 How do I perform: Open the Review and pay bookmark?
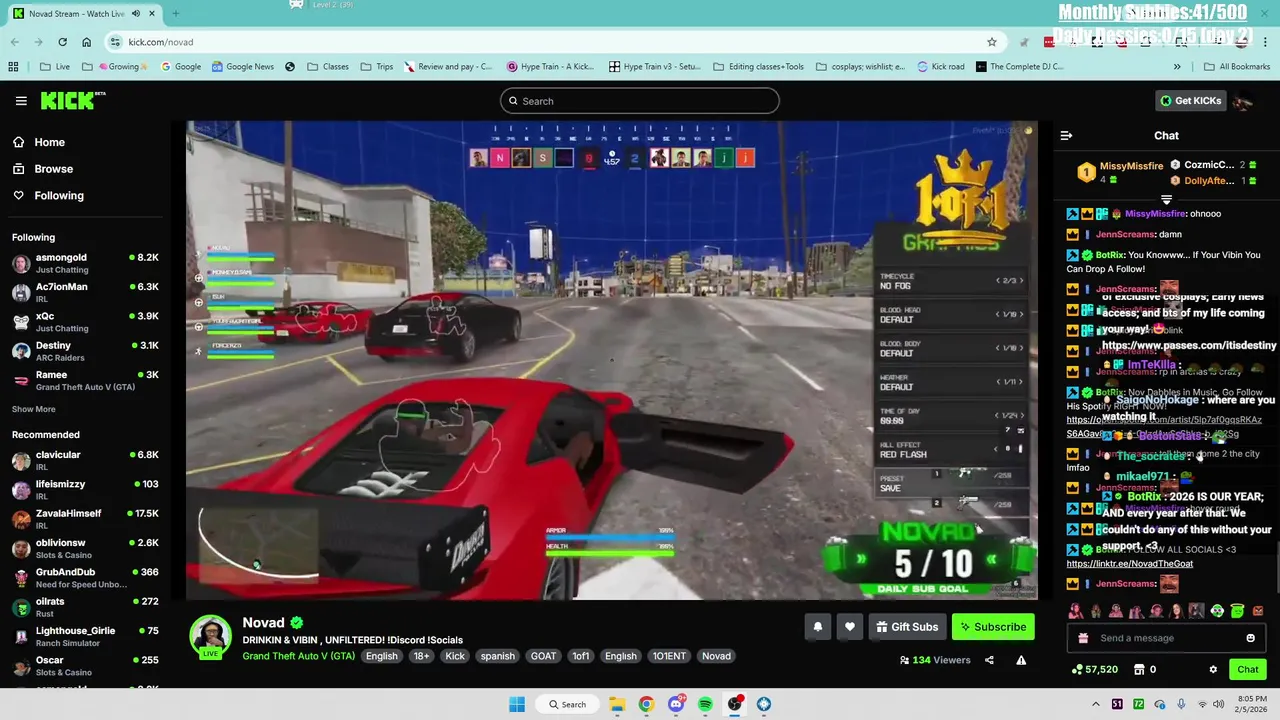pos(448,67)
